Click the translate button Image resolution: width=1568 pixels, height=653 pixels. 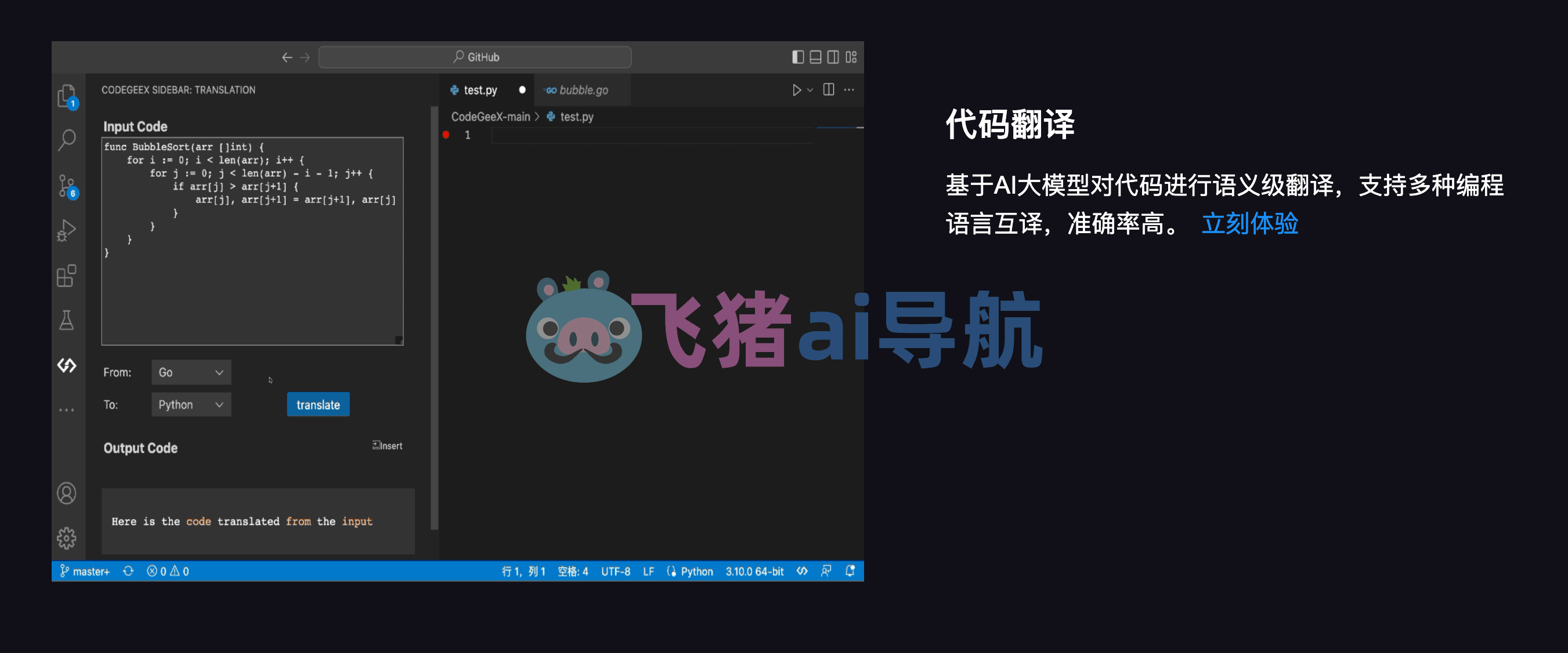(x=319, y=405)
